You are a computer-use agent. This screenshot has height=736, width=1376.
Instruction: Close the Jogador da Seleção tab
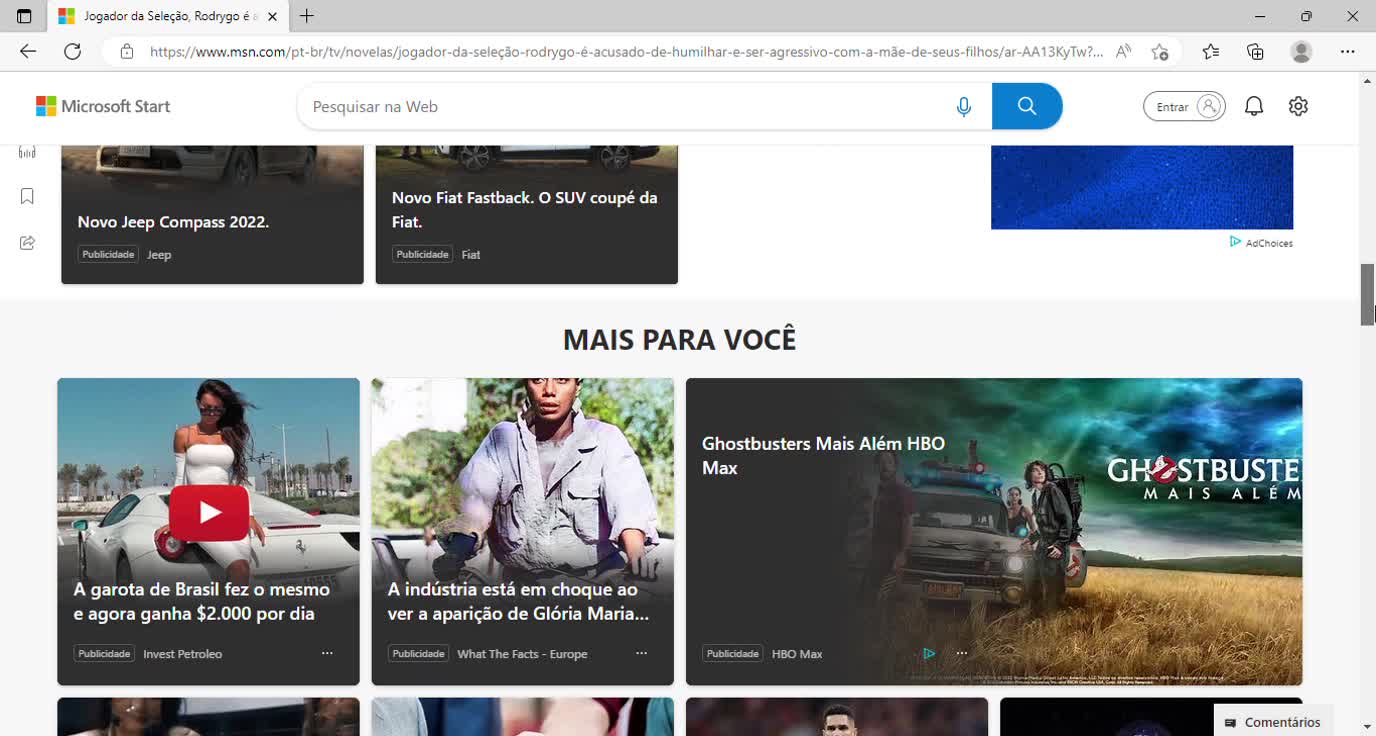(x=272, y=16)
